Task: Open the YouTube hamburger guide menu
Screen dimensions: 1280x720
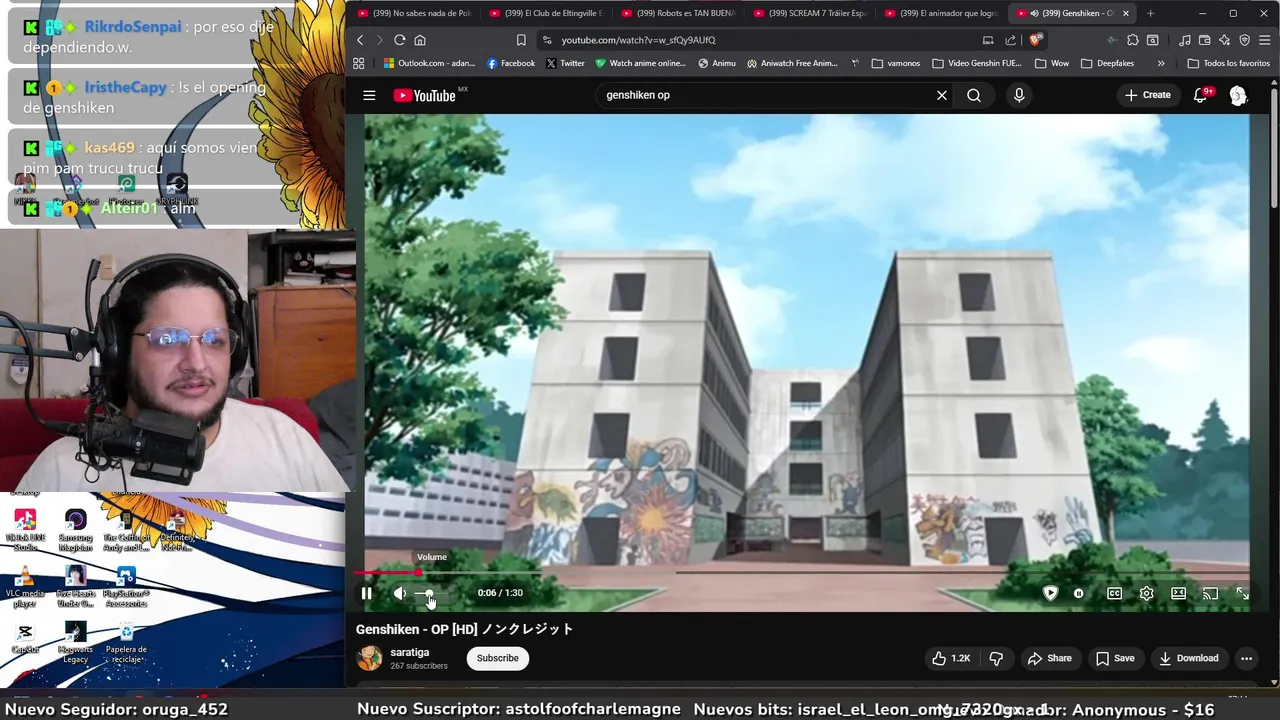Action: (x=369, y=95)
